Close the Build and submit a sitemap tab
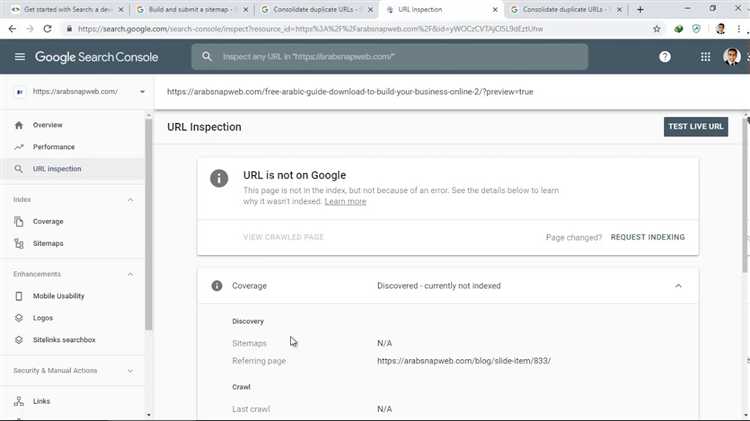 click(245, 9)
